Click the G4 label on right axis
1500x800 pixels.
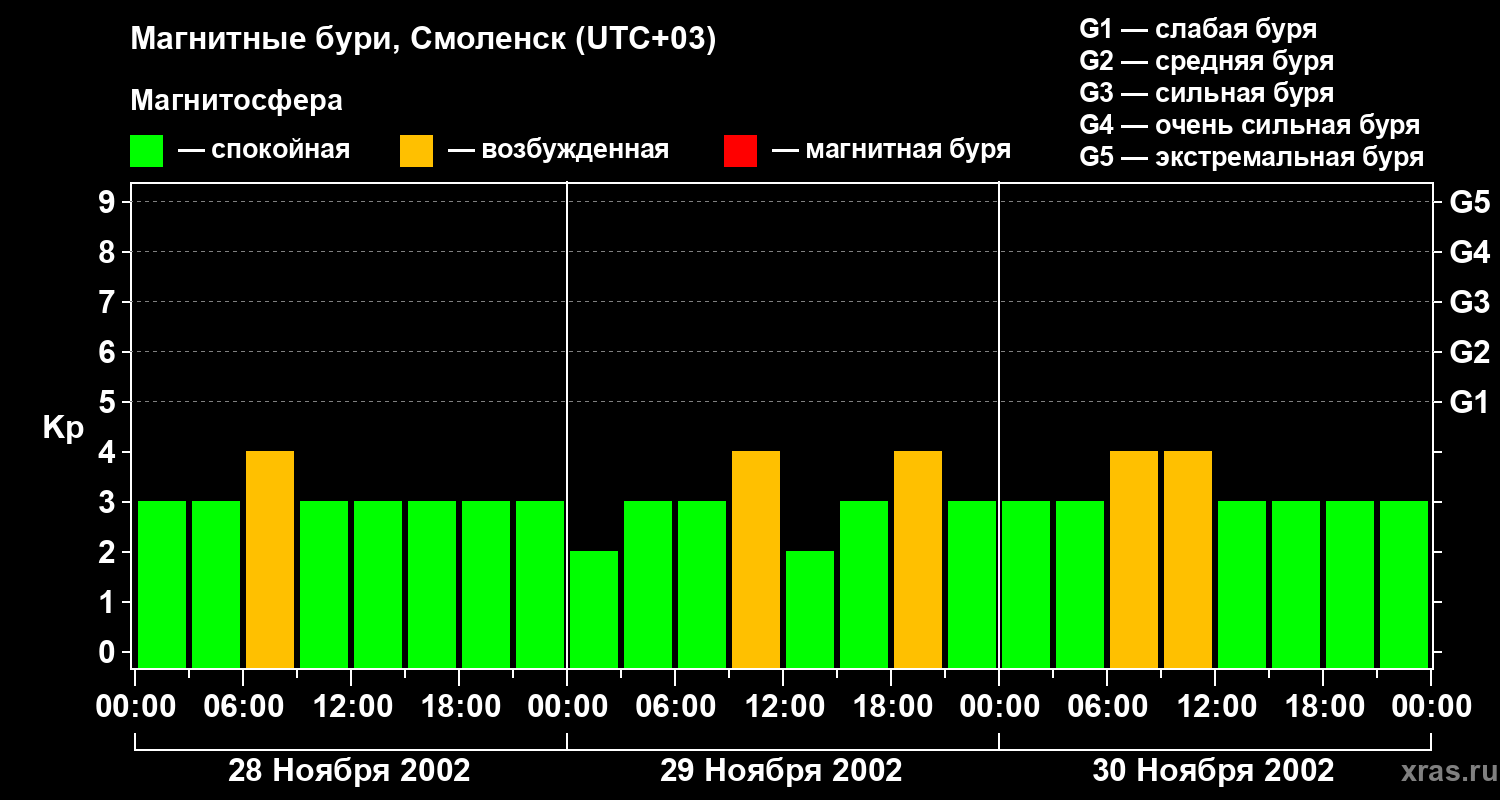tap(1469, 252)
